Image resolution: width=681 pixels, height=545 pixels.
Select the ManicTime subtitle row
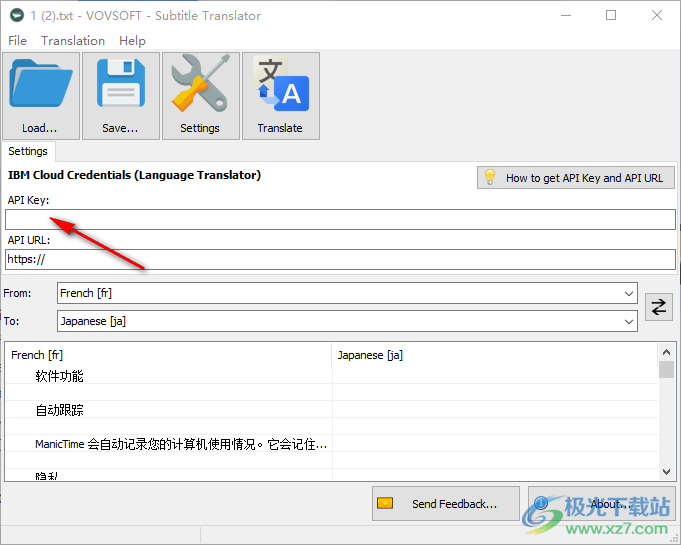[332, 444]
